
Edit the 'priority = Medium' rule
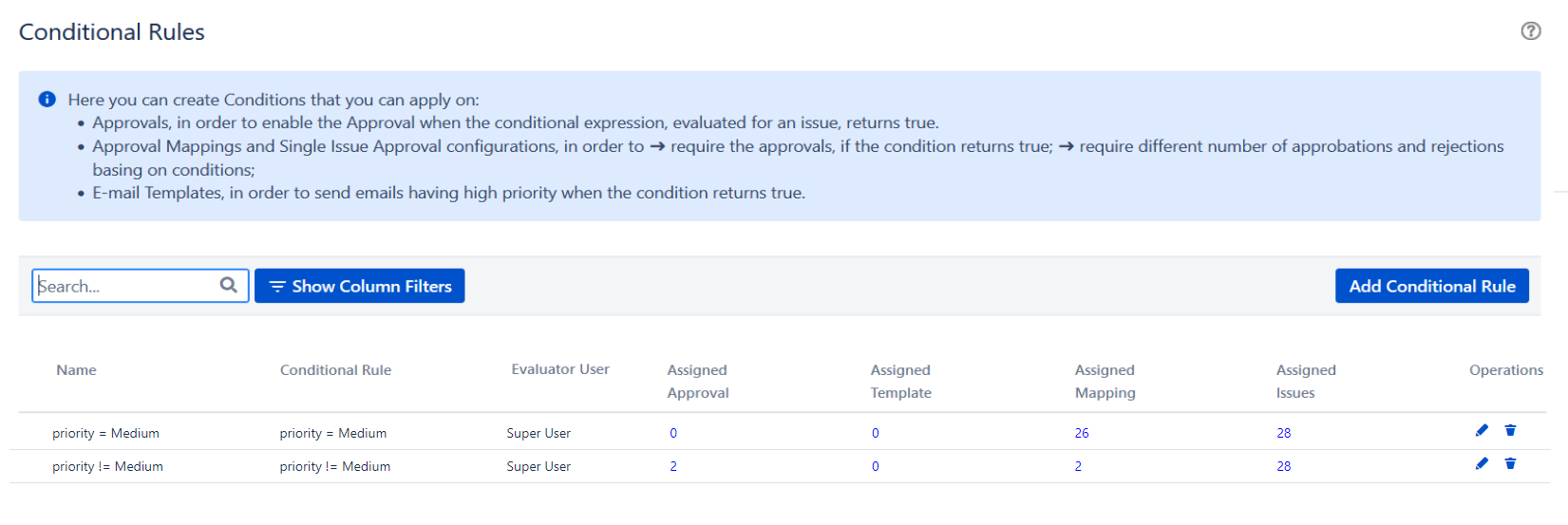click(x=1482, y=431)
